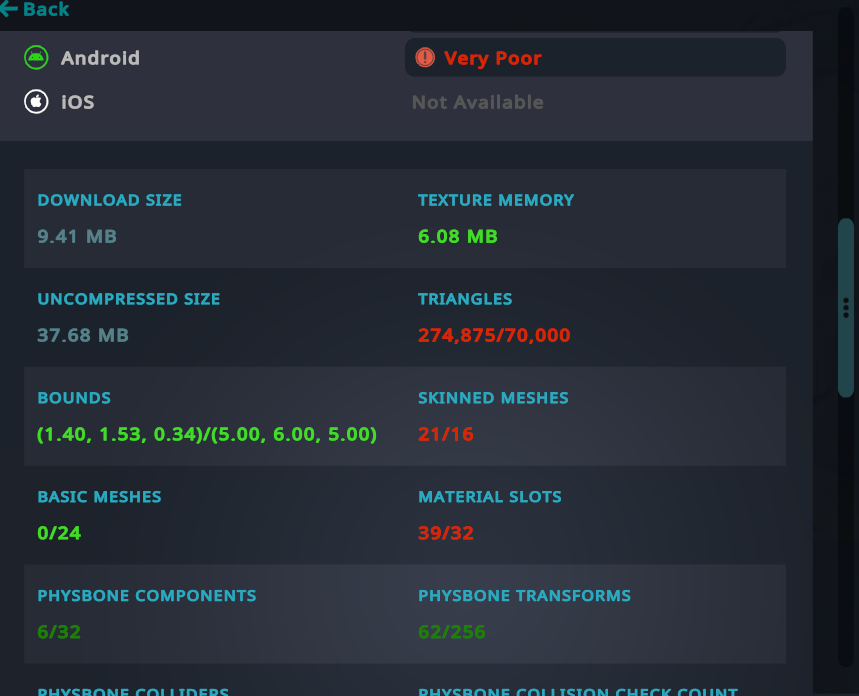The image size is (859, 696).
Task: Click the PhysBone Transforms 62/256 value
Action: tap(451, 632)
